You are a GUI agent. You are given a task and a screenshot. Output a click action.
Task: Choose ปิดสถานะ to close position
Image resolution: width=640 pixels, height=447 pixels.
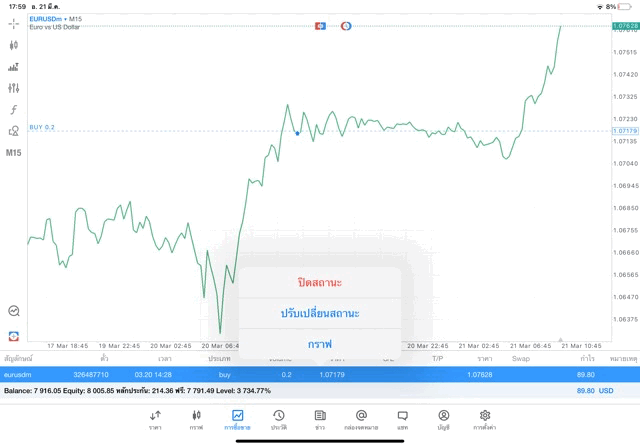click(x=320, y=282)
